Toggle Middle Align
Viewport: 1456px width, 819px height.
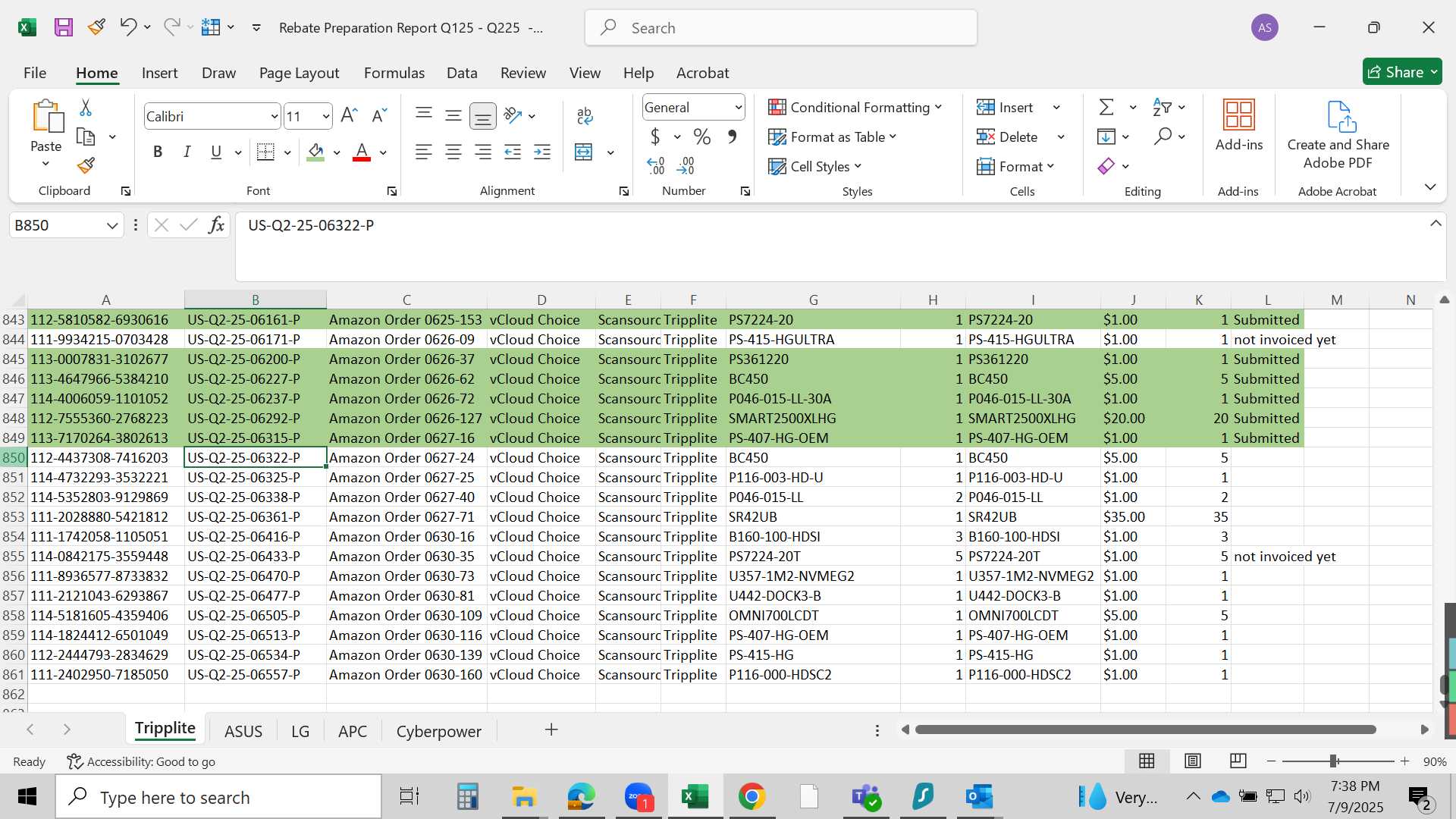pyautogui.click(x=453, y=115)
